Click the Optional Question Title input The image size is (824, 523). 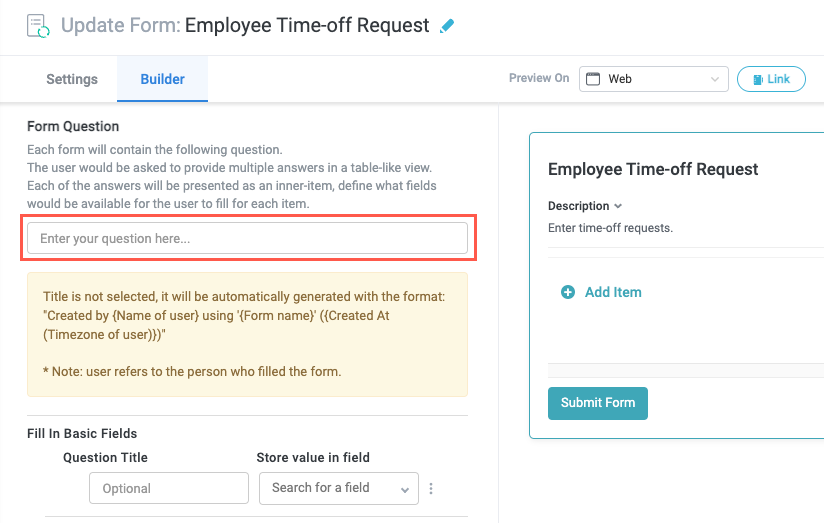pyautogui.click(x=169, y=488)
